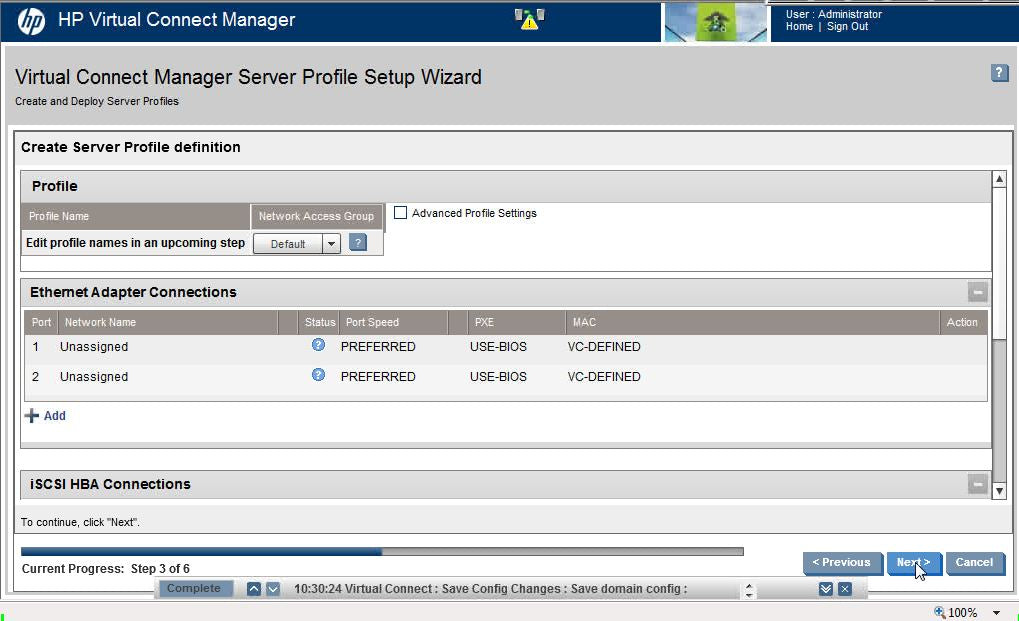Go back with the Previous button
Screen dimensions: 1019x621
pyautogui.click(x=842, y=563)
